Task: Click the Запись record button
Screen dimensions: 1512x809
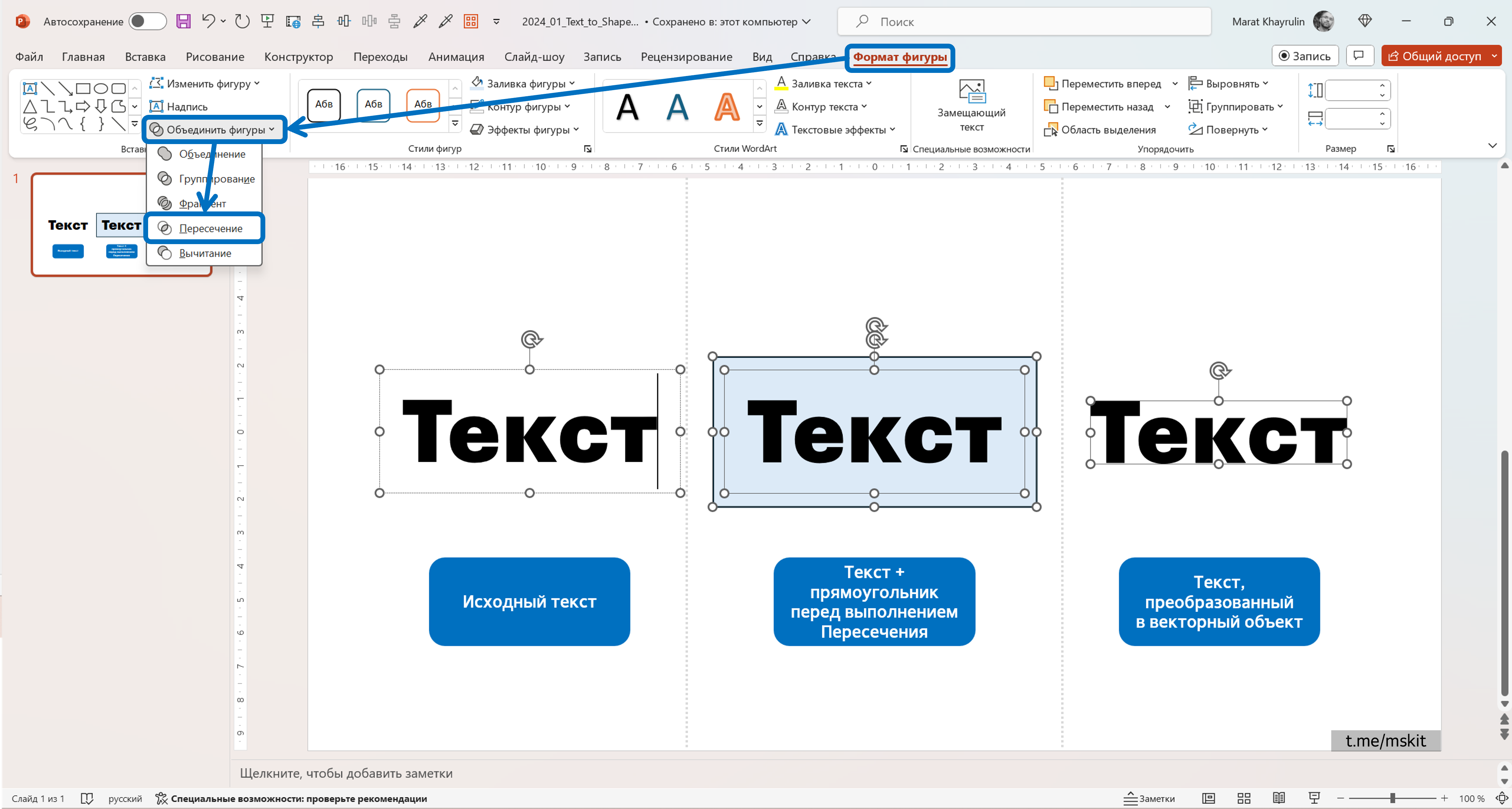Action: pos(1305,56)
